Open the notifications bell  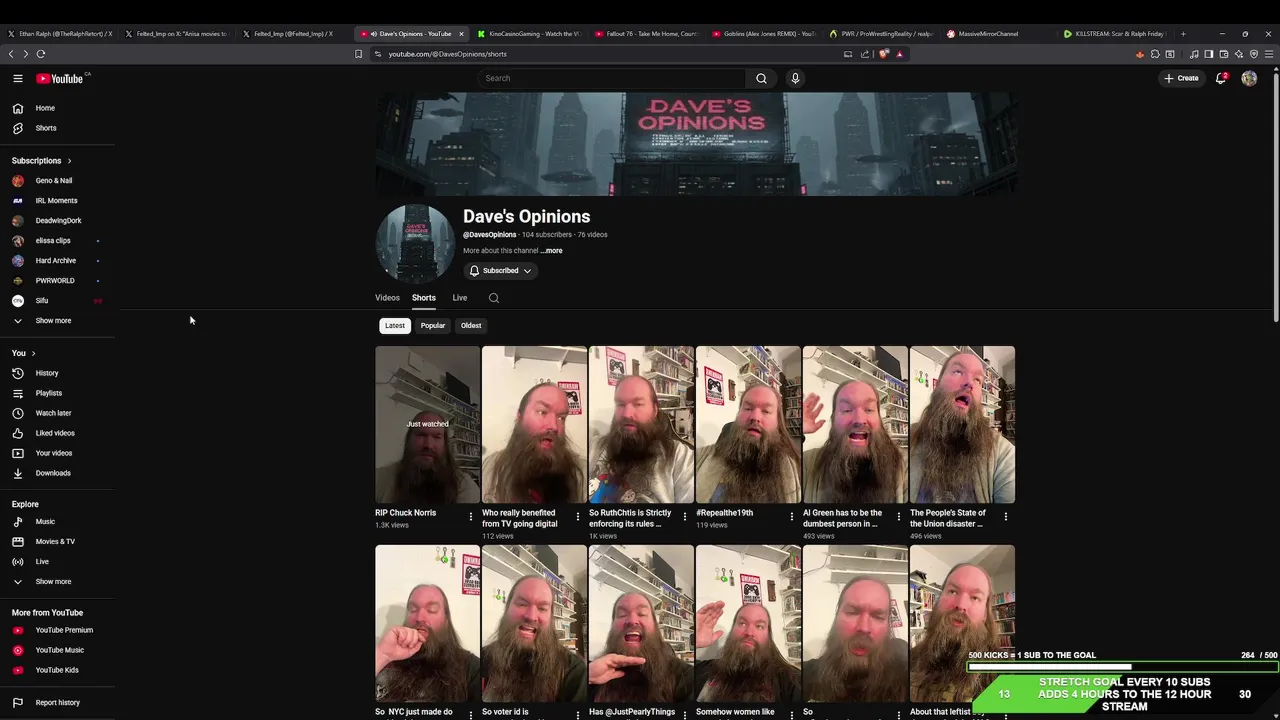tap(1221, 78)
